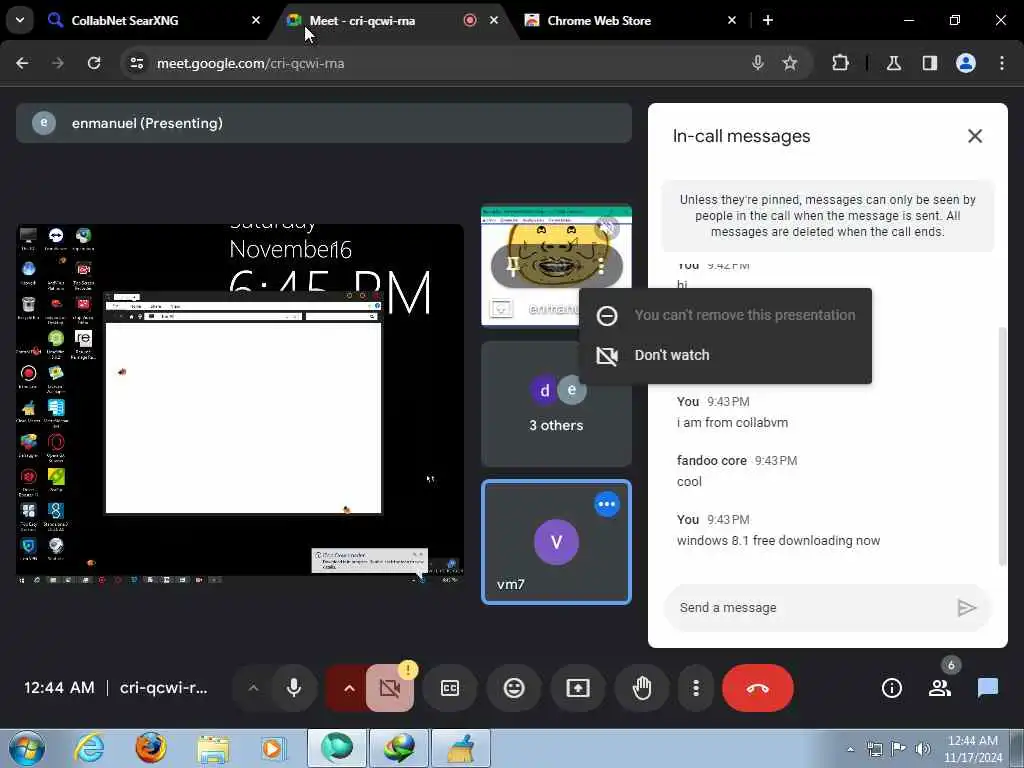Click the enmanuel (Presenting) banner
The height and width of the screenshot is (768, 1024).
[324, 123]
